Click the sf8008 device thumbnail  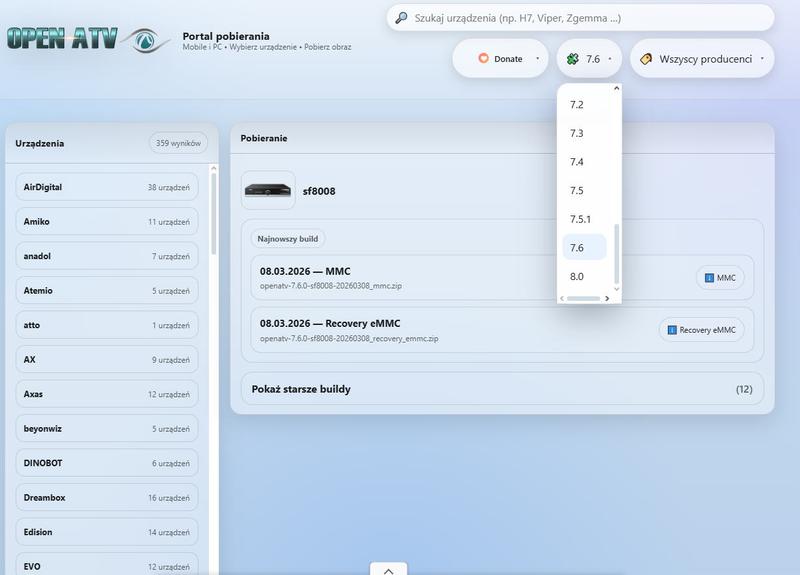268,190
